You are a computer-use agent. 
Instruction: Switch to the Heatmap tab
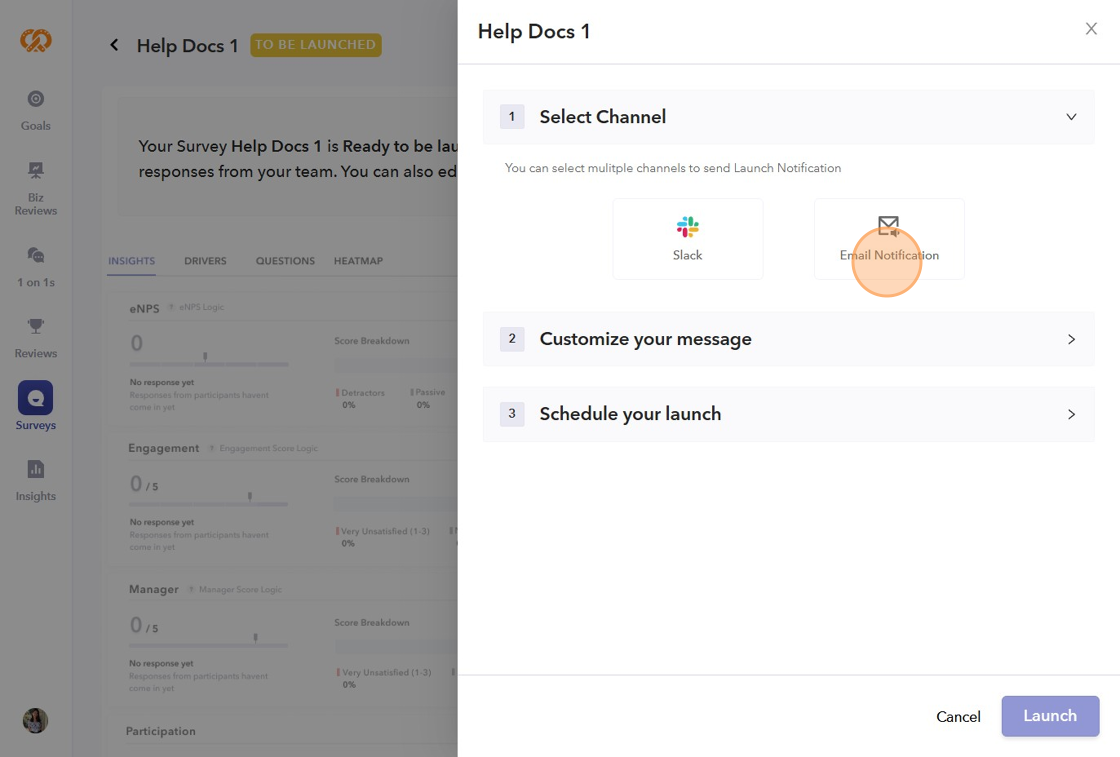coord(358,261)
